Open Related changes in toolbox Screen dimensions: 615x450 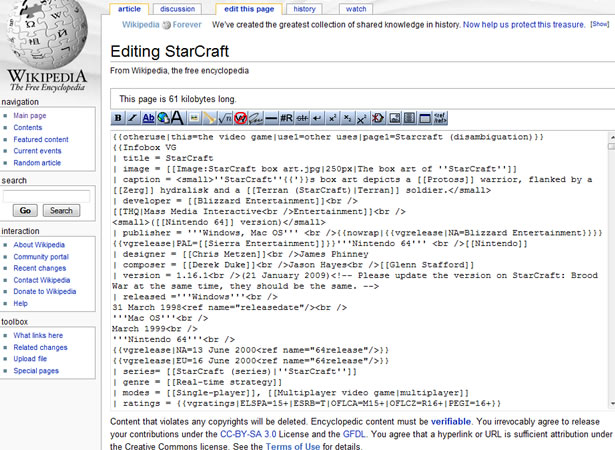(x=40, y=347)
